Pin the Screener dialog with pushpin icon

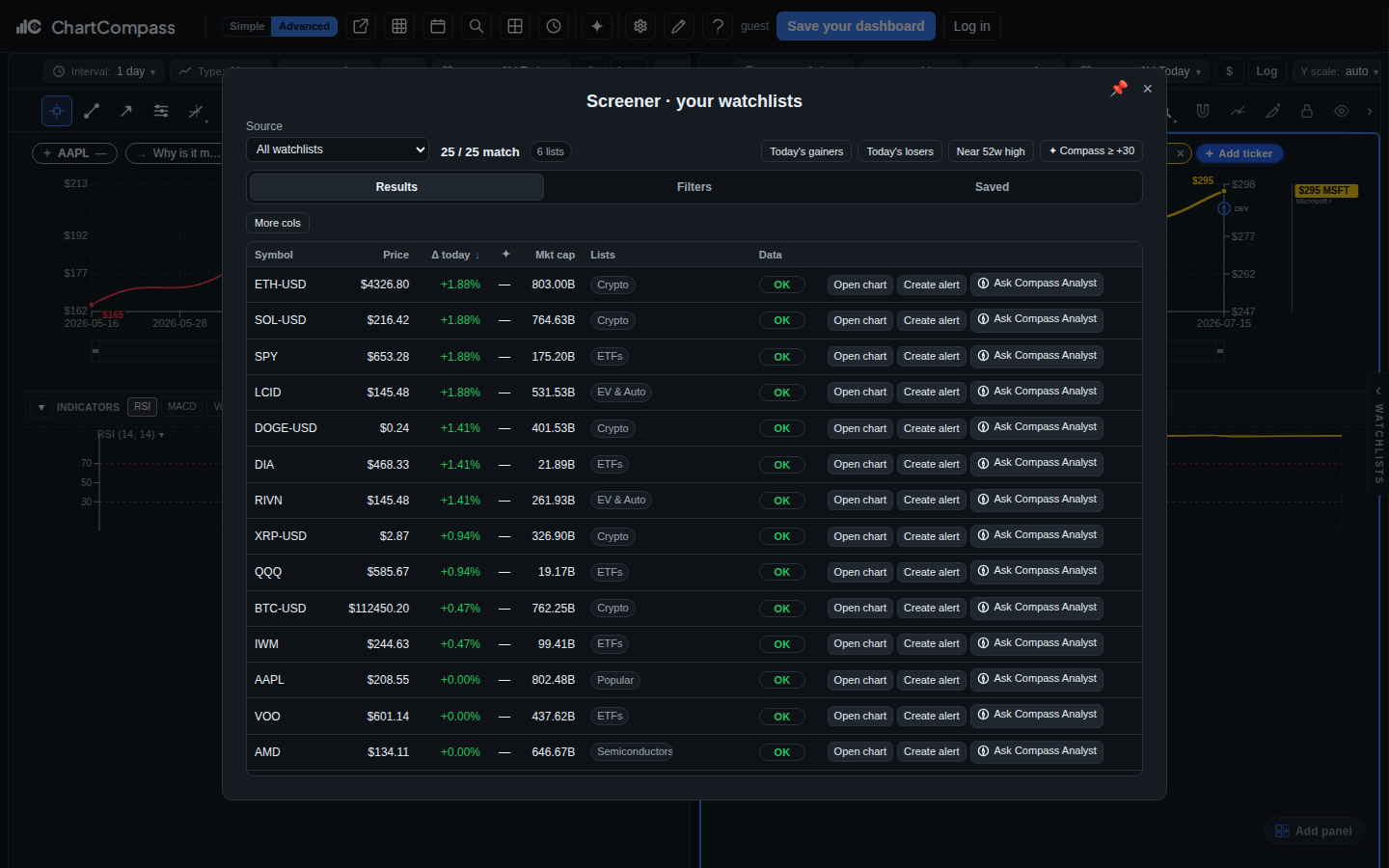1119,89
